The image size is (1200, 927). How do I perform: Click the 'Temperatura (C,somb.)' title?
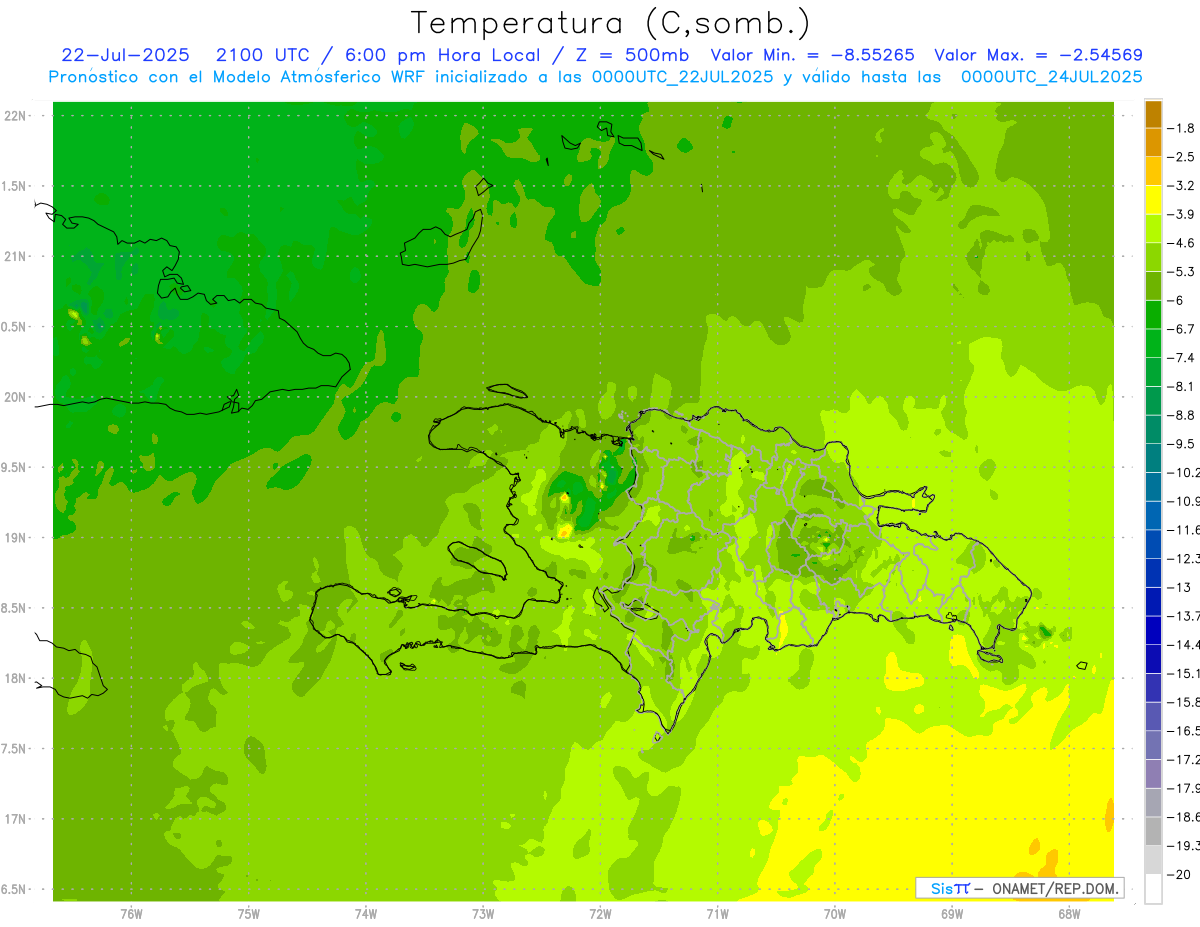[610, 23]
